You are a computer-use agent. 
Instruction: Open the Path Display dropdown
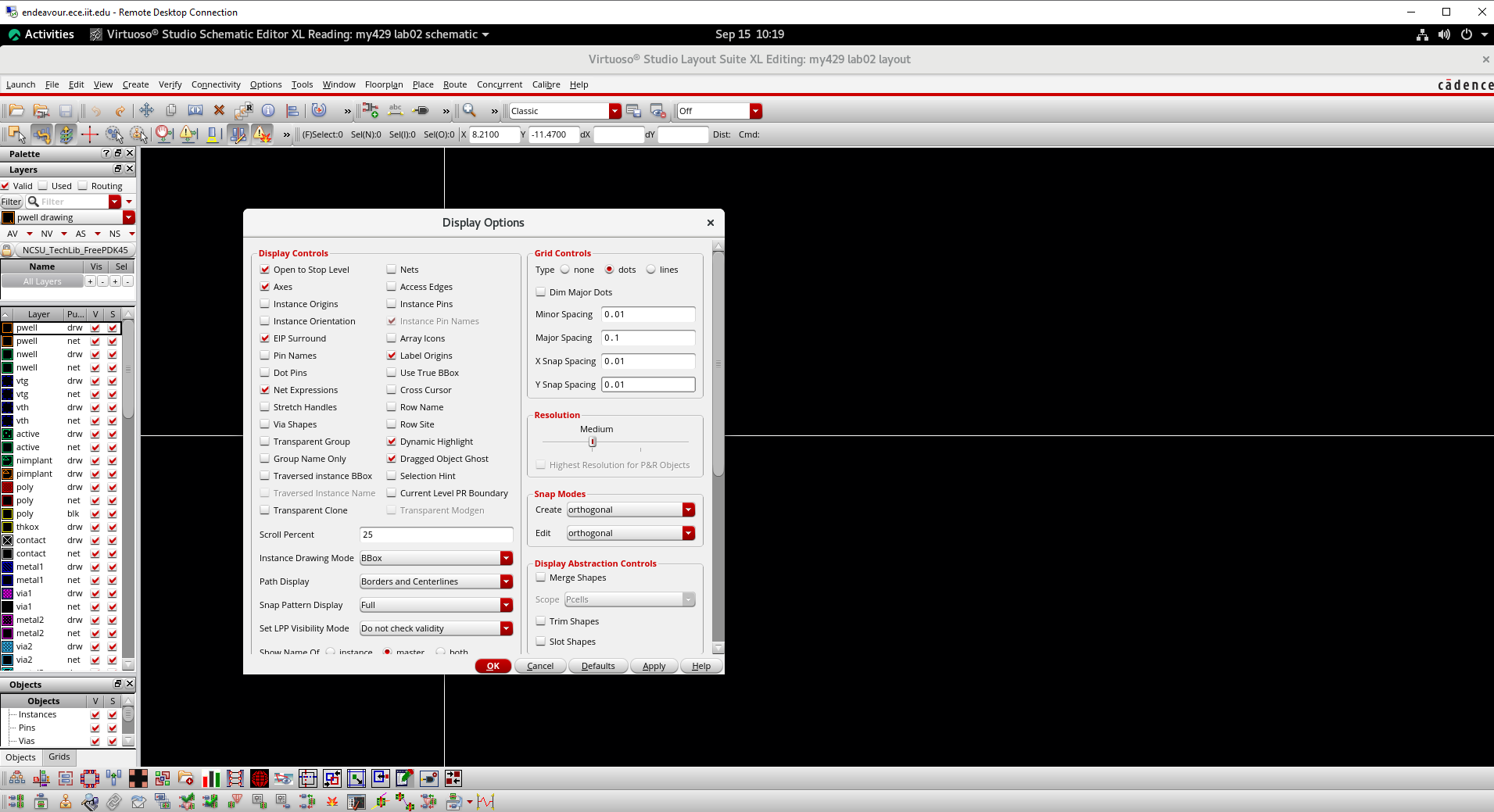pos(436,581)
